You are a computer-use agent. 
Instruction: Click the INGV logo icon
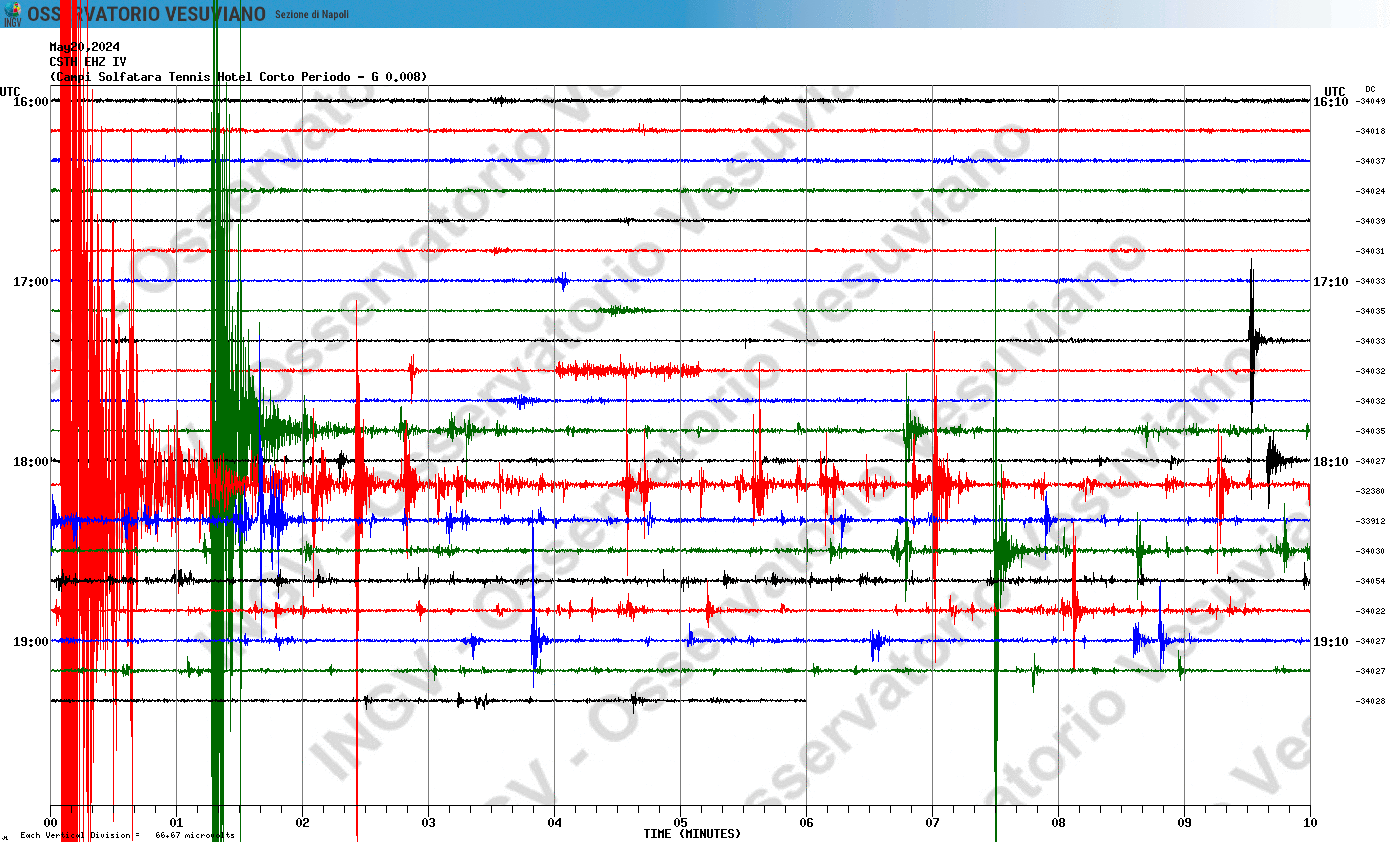coord(12,14)
